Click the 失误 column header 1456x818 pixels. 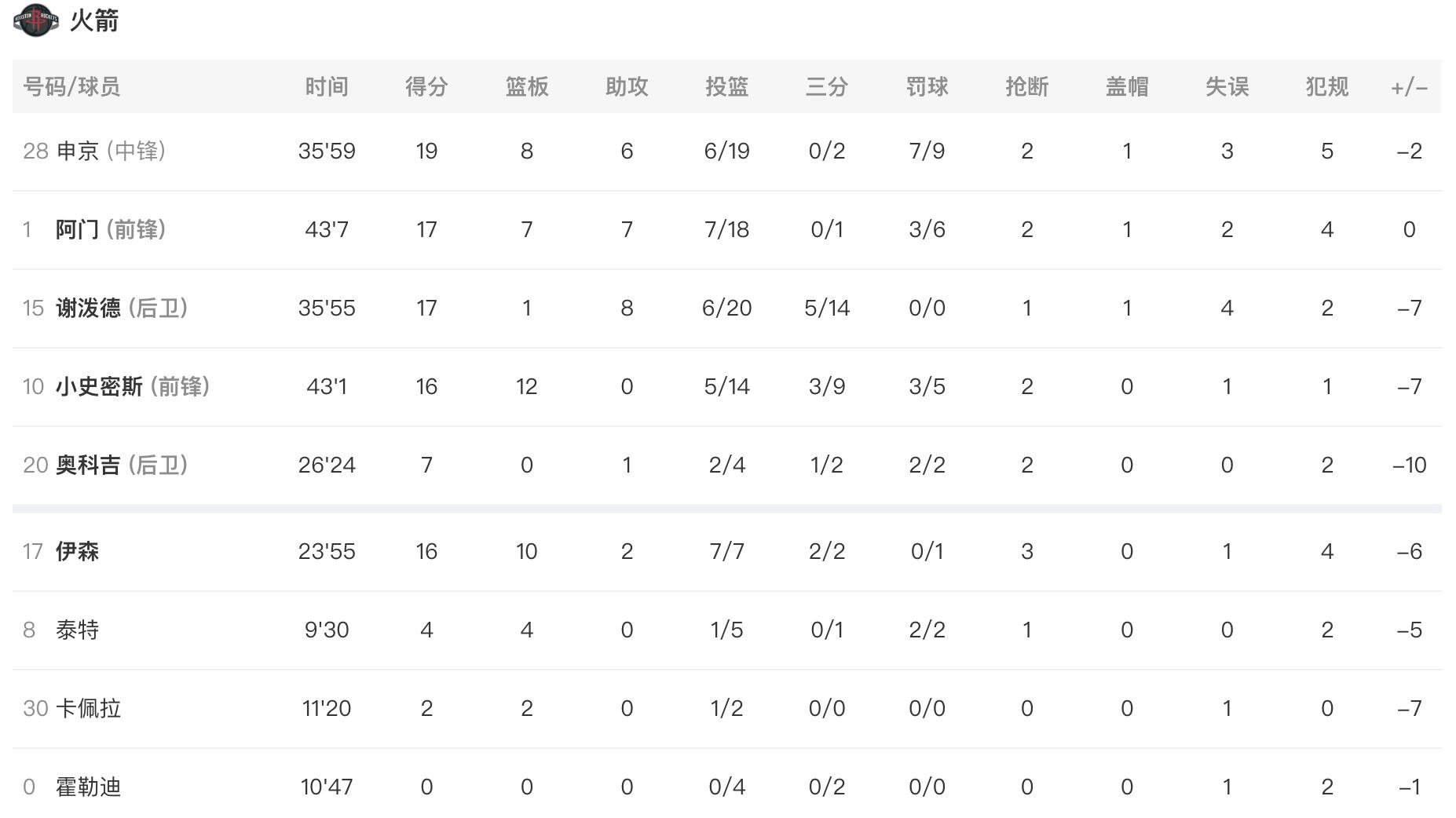click(1227, 86)
